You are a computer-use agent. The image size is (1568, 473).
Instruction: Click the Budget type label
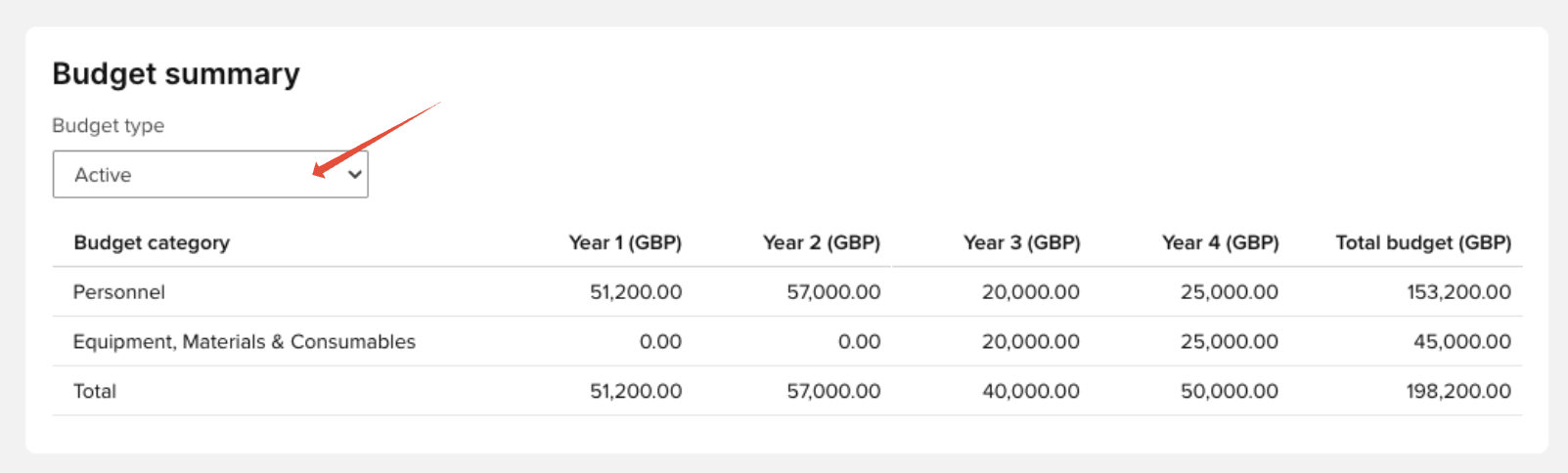click(108, 126)
